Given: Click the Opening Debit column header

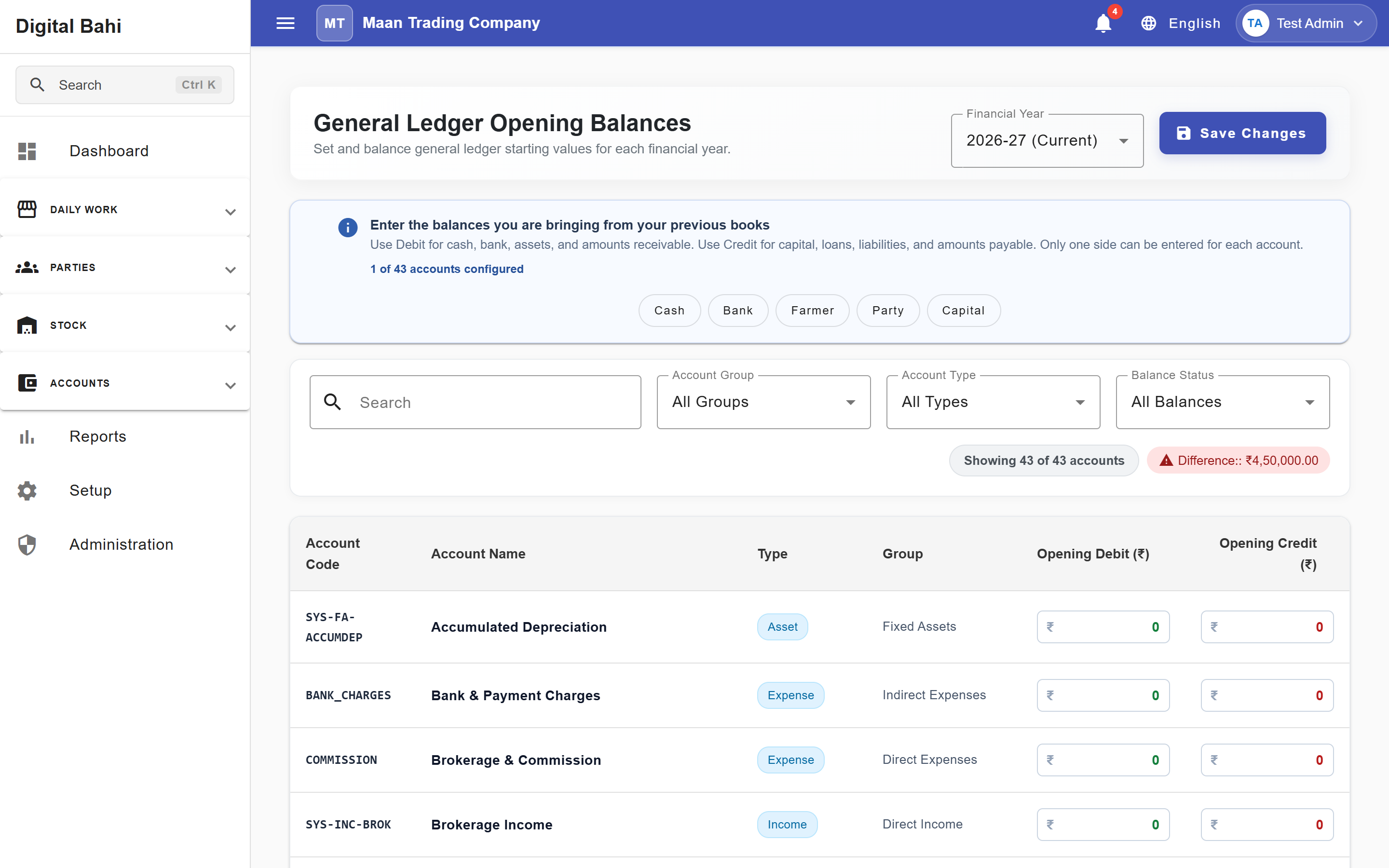Looking at the screenshot, I should click(1093, 554).
